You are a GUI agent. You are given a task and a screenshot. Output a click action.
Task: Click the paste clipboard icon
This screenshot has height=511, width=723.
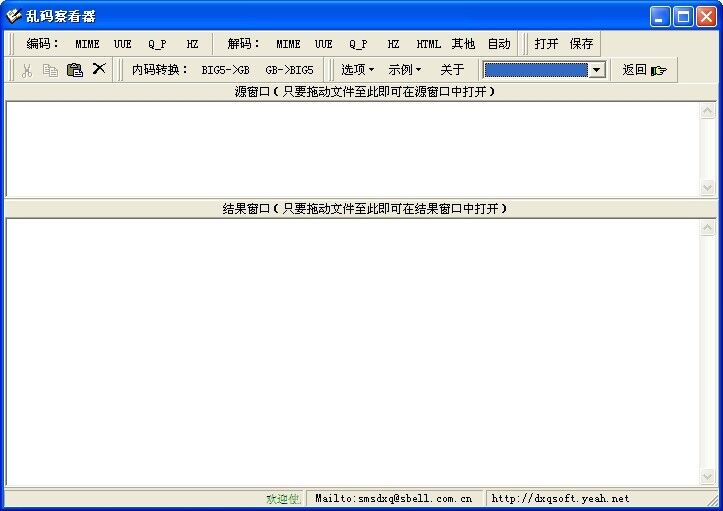click(x=74, y=70)
